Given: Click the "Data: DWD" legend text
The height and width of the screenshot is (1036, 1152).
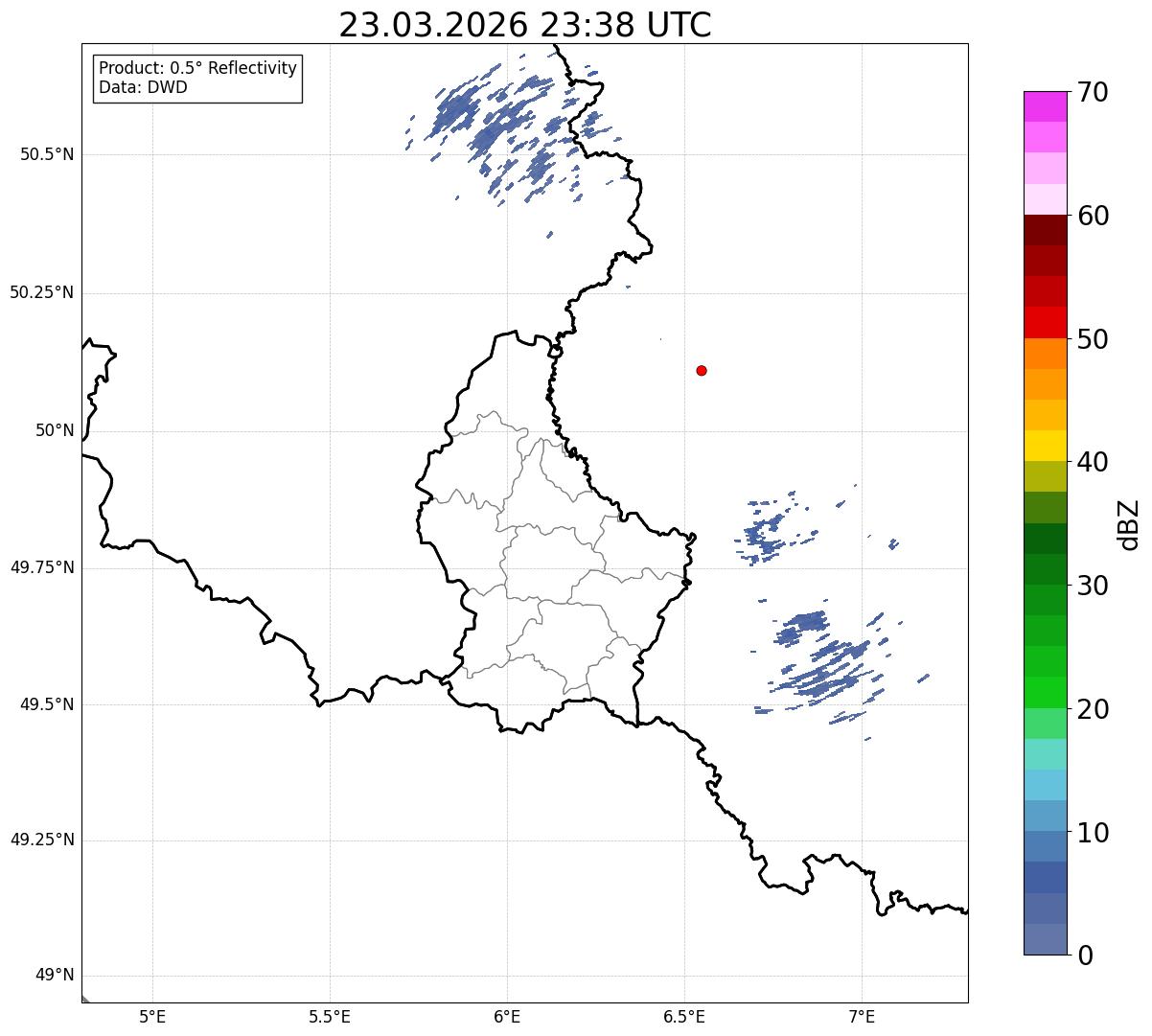Looking at the screenshot, I should 143,87.
